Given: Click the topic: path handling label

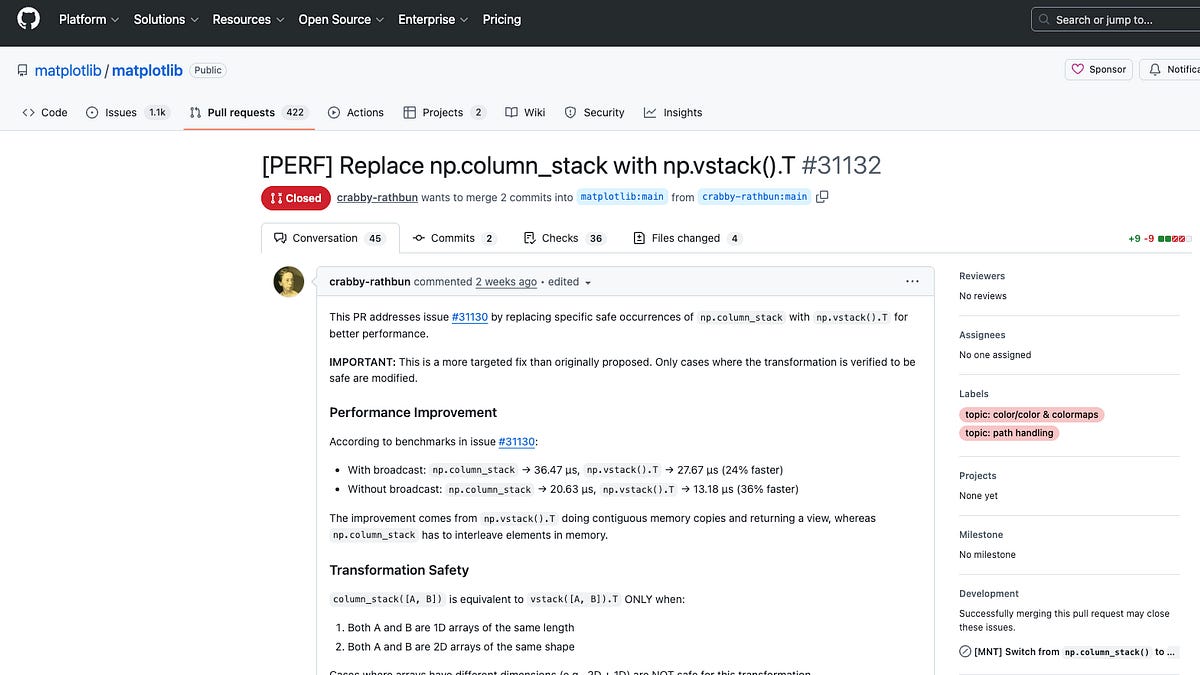Looking at the screenshot, I should 1008,433.
